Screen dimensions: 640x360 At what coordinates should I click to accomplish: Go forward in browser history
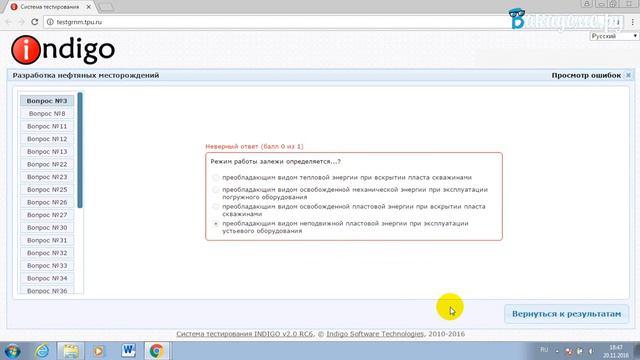pyautogui.click(x=21, y=22)
